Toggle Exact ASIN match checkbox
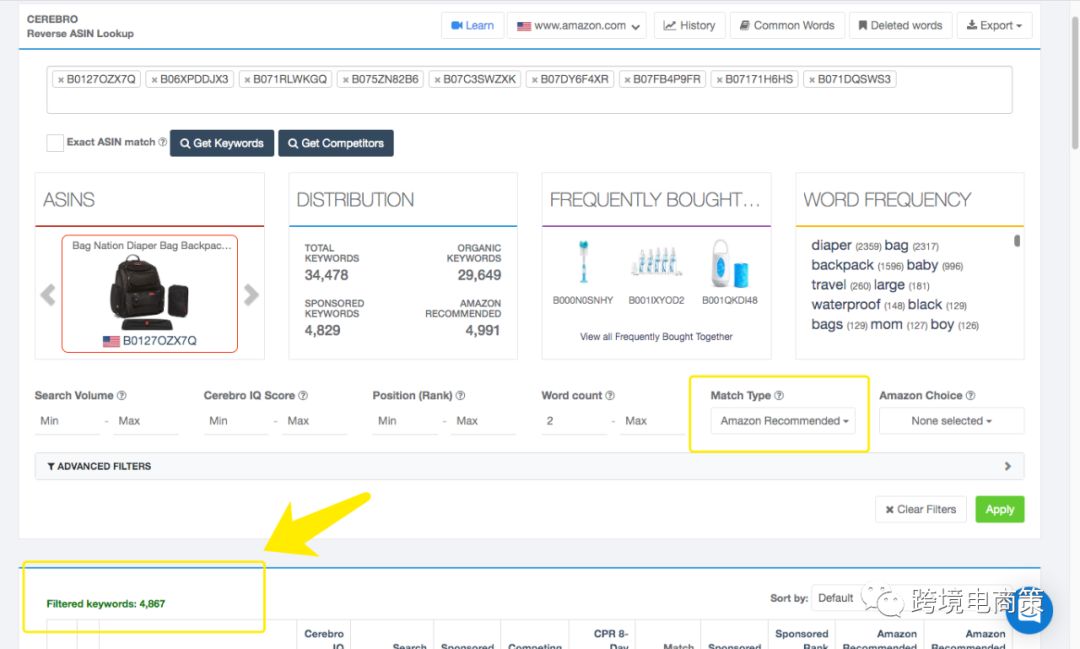This screenshot has width=1080, height=649. (x=55, y=143)
